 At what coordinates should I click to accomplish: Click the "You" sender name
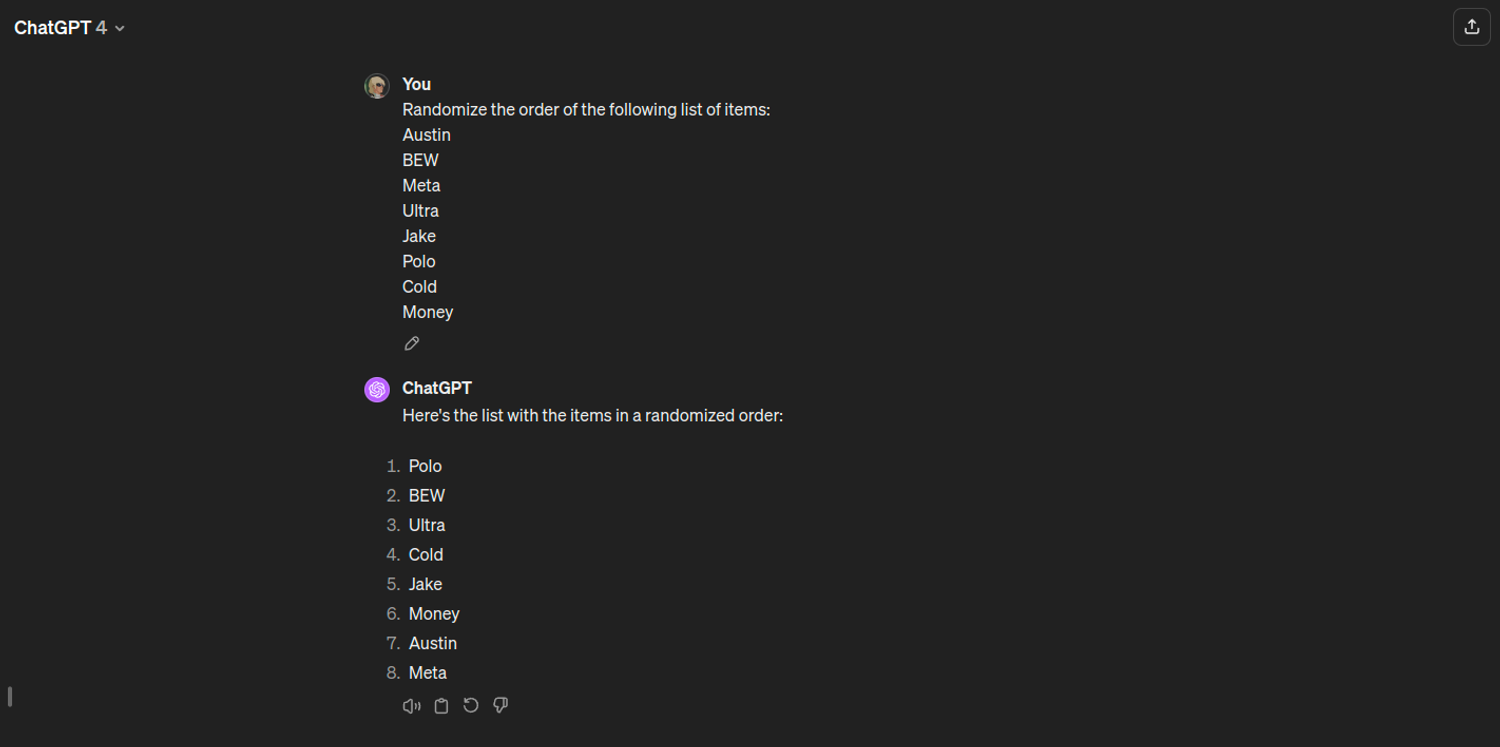416,84
